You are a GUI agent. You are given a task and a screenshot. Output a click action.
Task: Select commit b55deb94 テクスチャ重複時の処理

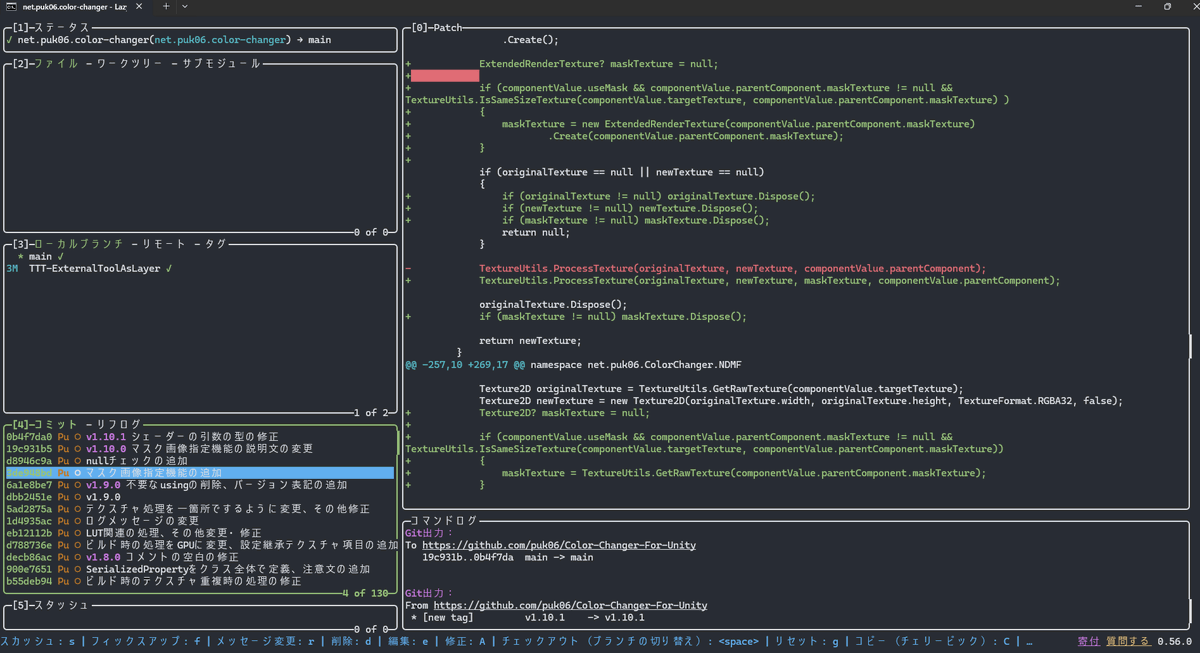pos(200,581)
